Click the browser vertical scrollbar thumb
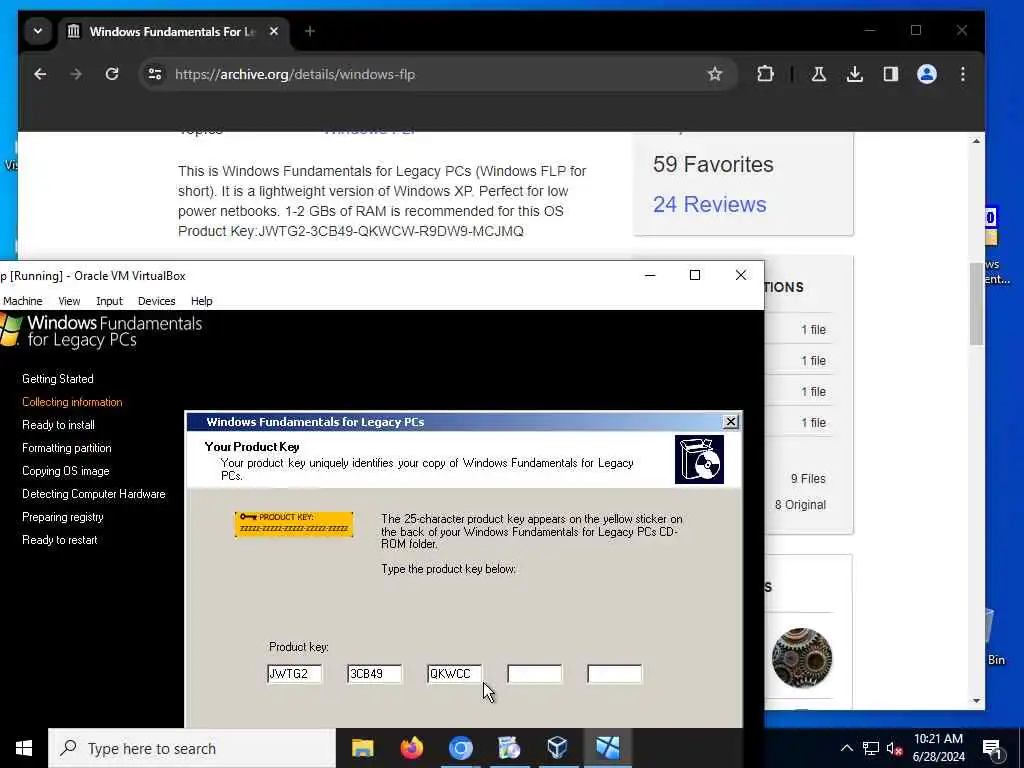 [976, 303]
